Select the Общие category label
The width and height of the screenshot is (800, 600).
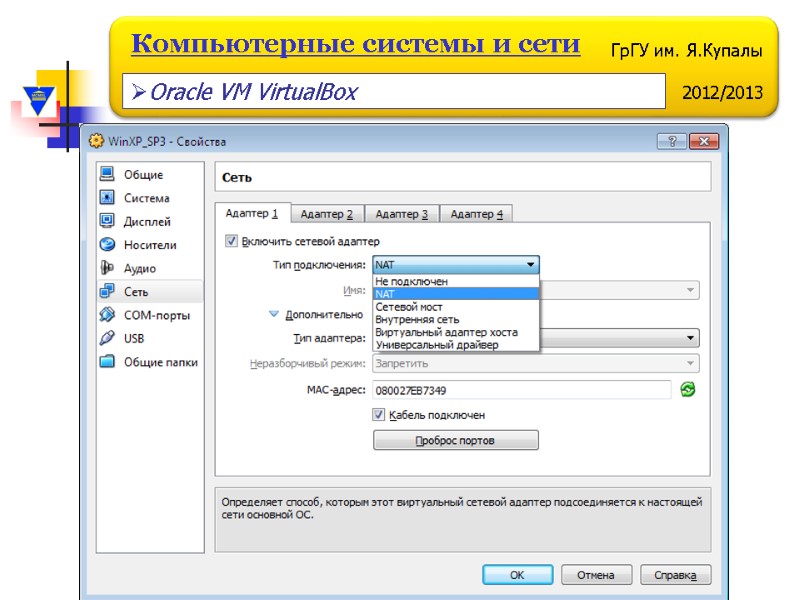[x=143, y=174]
